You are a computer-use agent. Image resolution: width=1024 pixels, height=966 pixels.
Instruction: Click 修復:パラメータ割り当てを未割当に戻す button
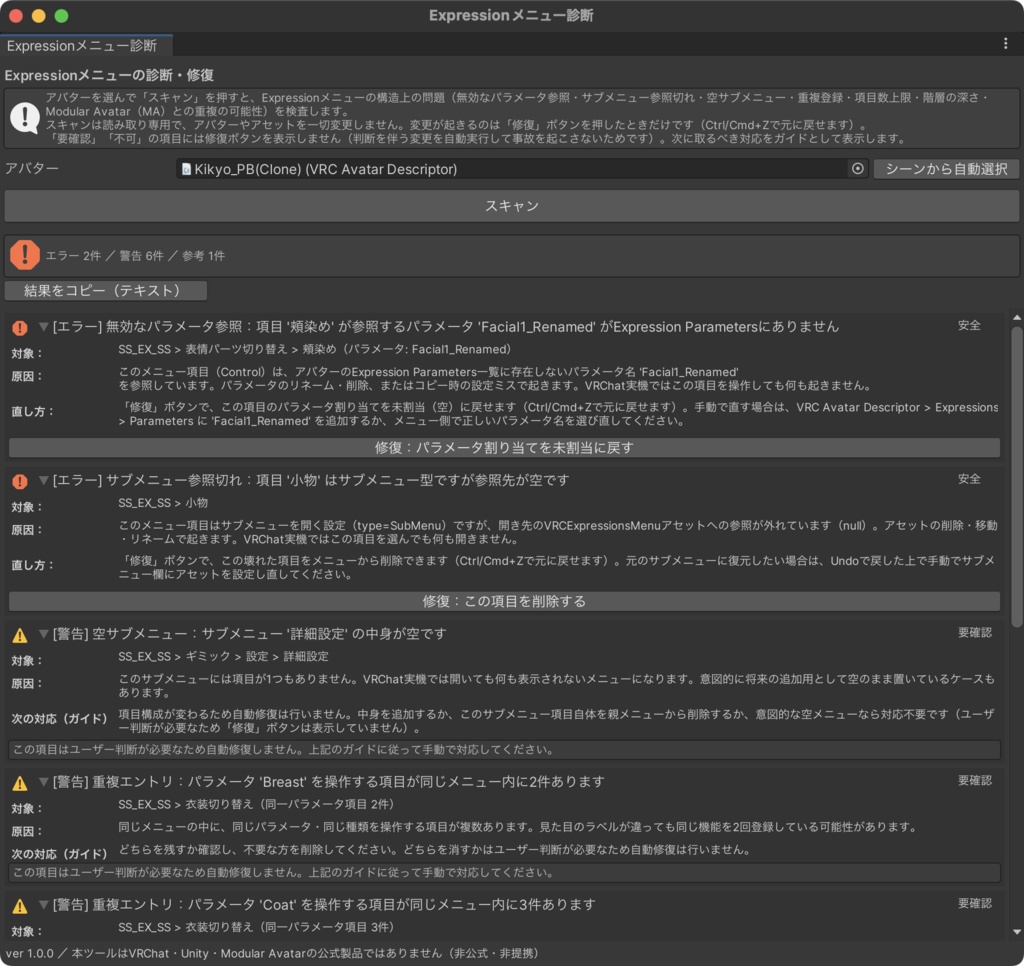504,447
